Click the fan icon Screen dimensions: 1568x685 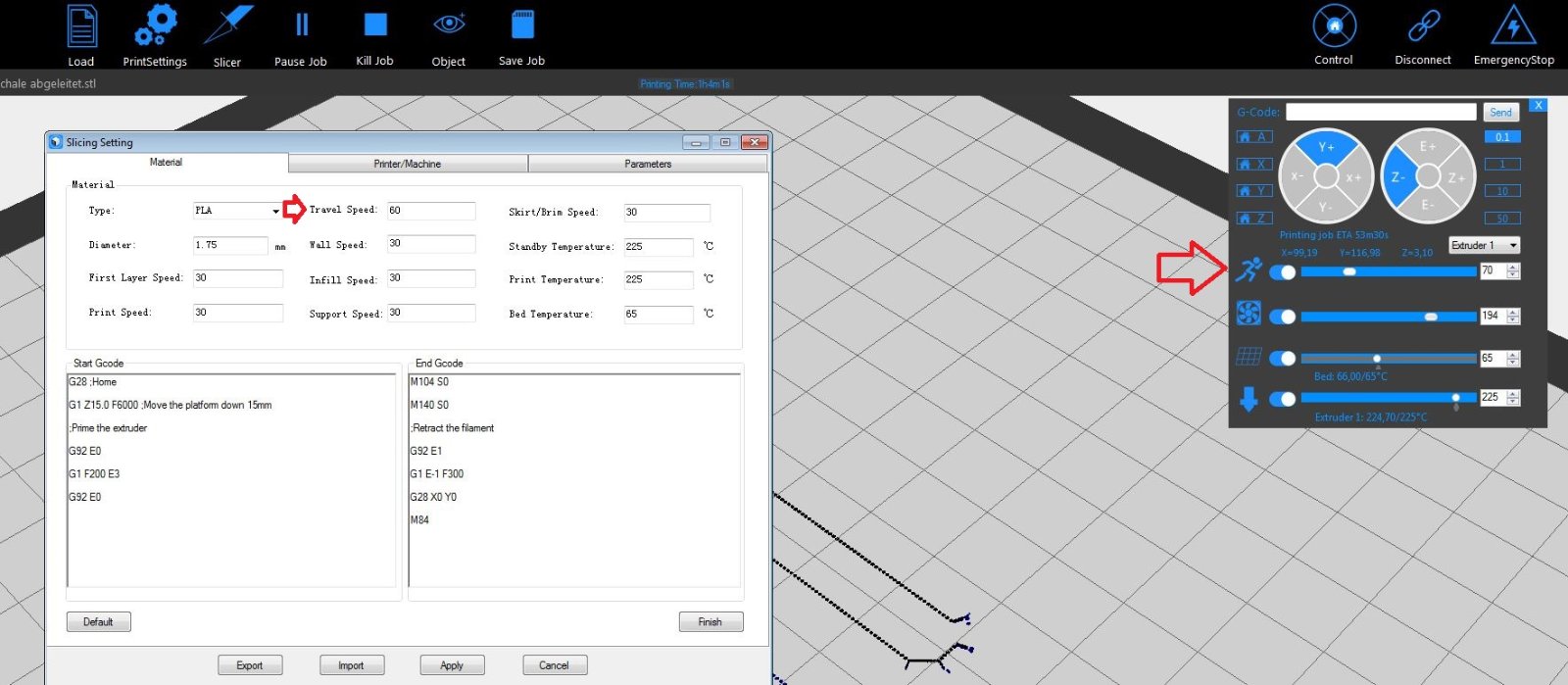1249,313
